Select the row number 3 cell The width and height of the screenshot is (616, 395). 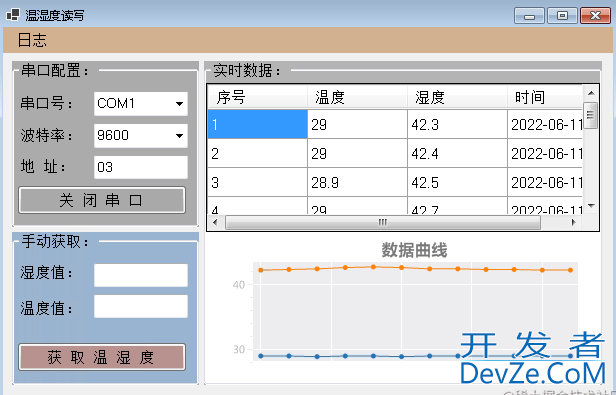click(x=257, y=182)
